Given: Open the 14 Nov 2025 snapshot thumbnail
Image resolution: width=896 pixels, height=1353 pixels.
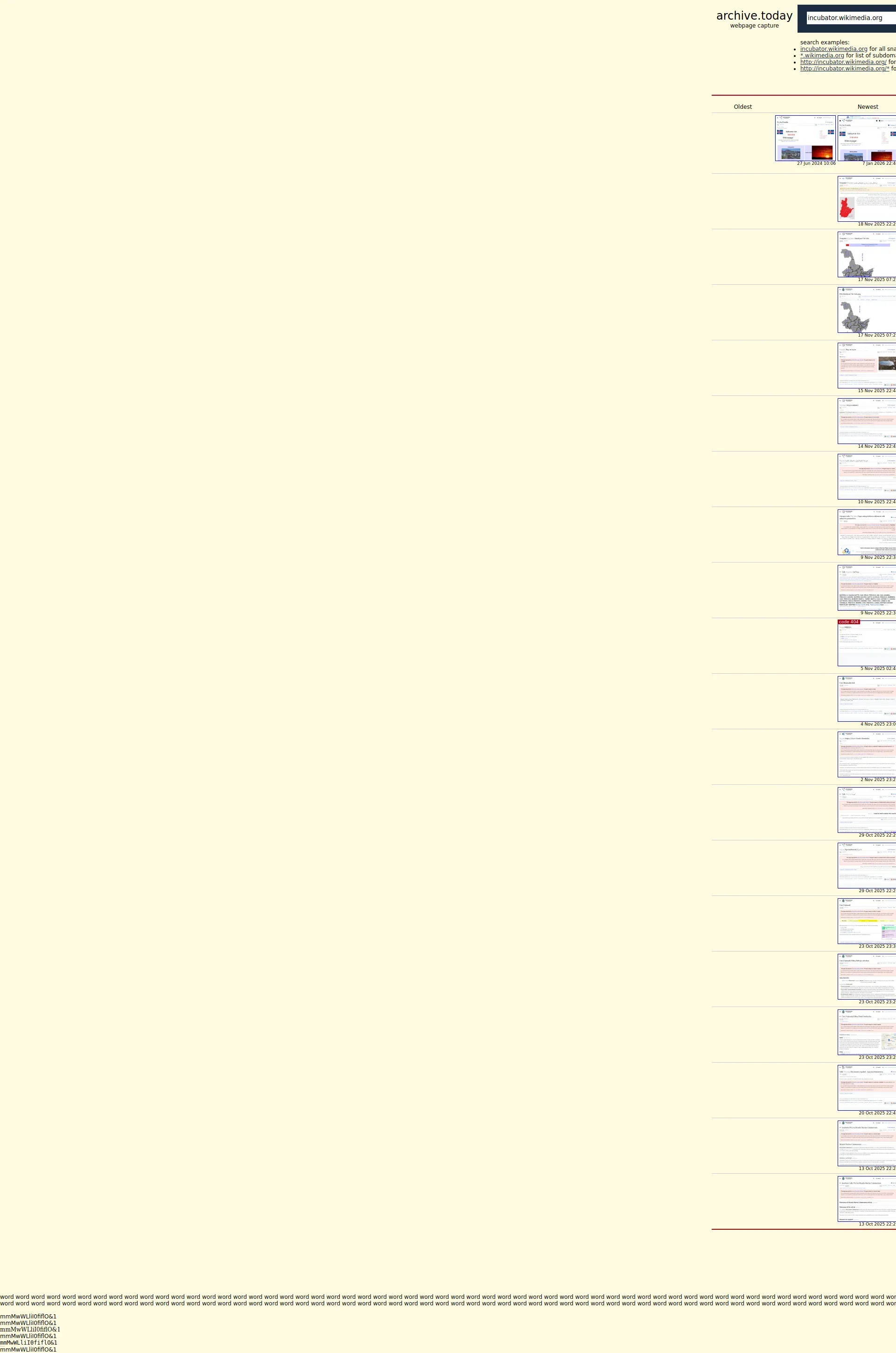Looking at the screenshot, I should pos(866,421).
